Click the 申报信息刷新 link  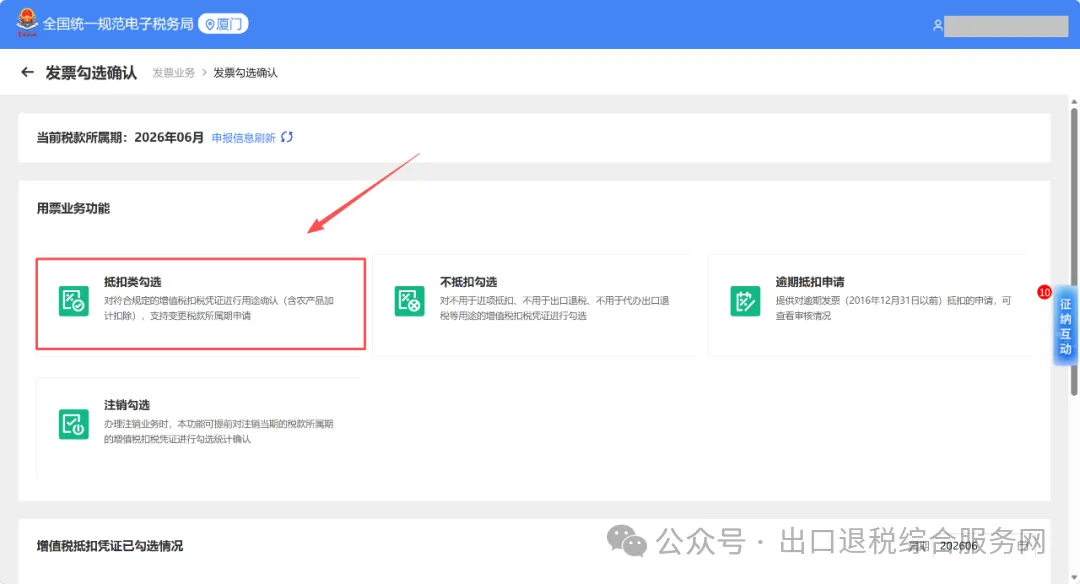(243, 138)
